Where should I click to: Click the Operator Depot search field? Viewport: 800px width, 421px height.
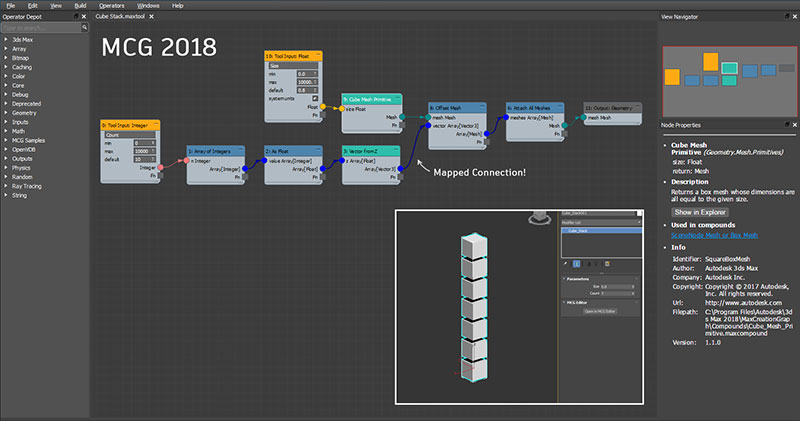[x=40, y=28]
